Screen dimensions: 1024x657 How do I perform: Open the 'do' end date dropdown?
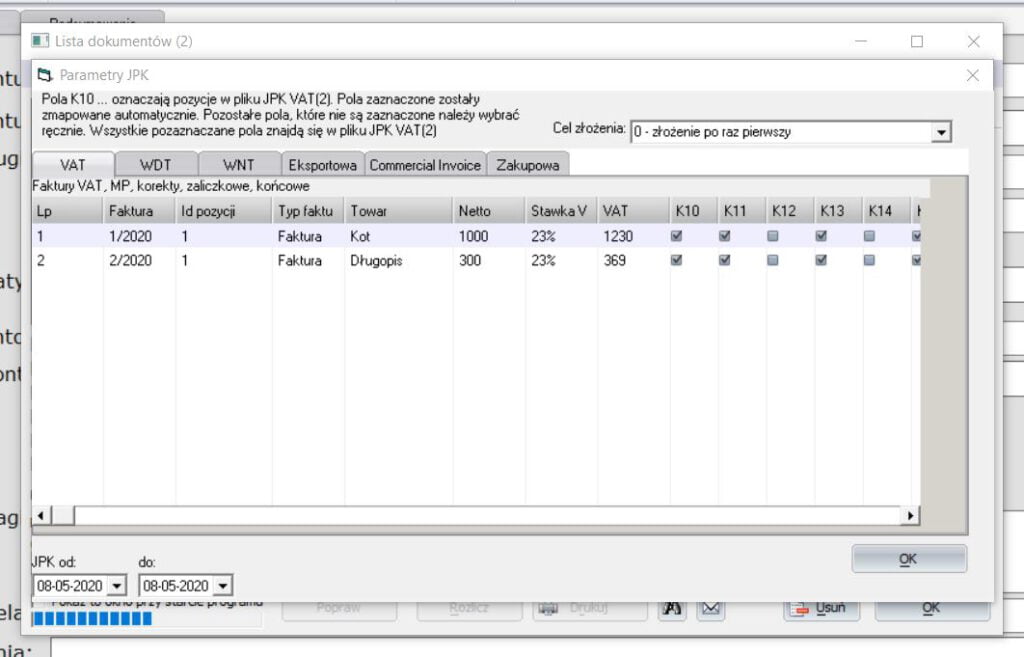(222, 585)
